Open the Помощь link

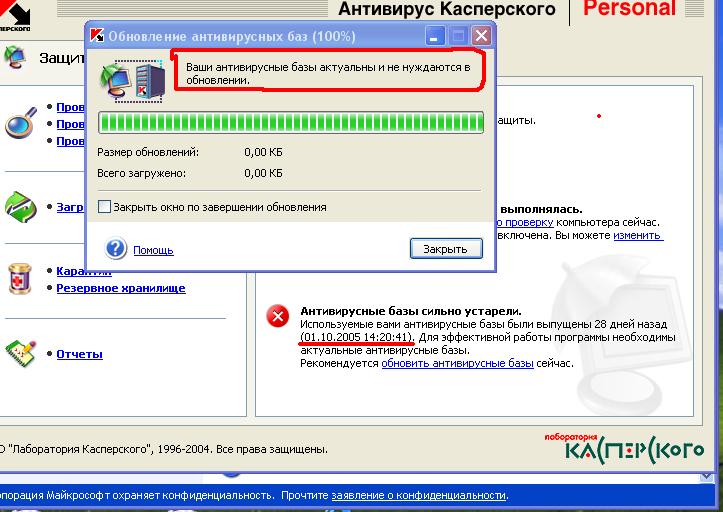pyautogui.click(x=153, y=250)
